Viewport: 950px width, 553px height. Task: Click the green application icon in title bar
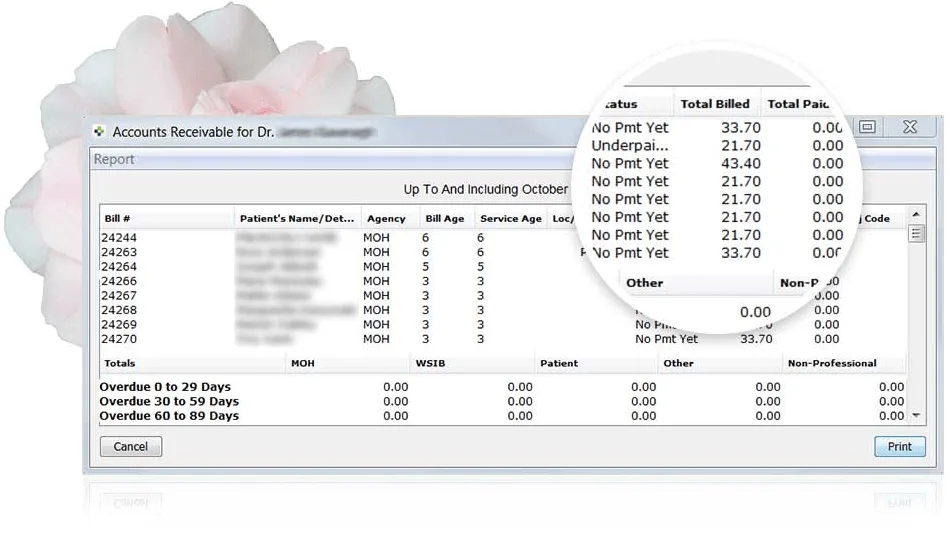coord(99,131)
